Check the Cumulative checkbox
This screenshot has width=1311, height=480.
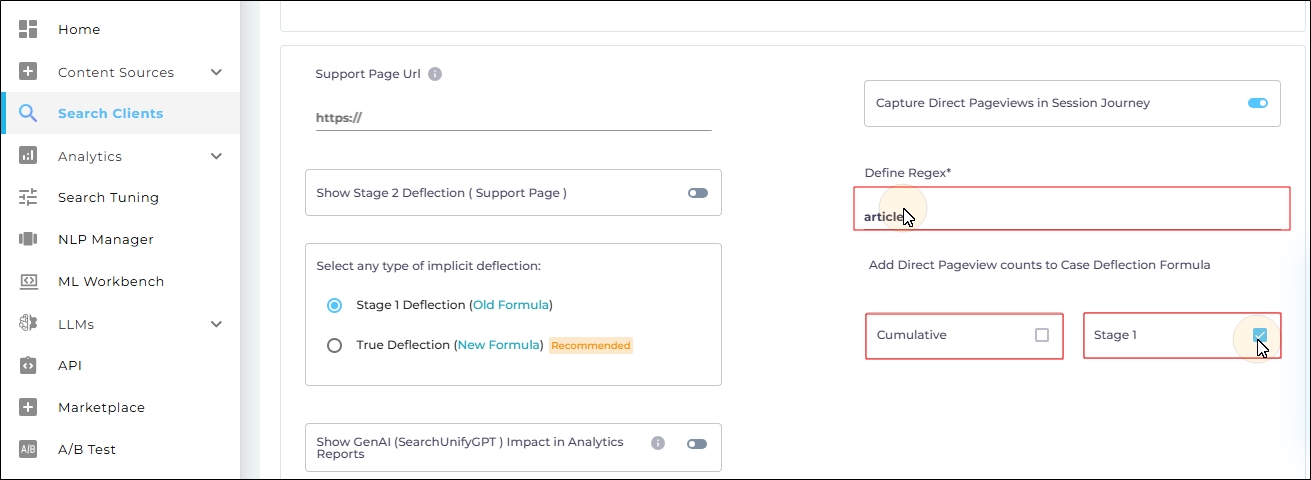tap(1042, 335)
